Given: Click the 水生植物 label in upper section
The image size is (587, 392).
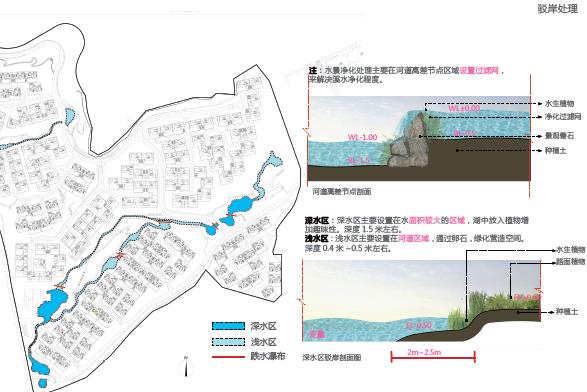Looking at the screenshot, I should coord(559,104).
